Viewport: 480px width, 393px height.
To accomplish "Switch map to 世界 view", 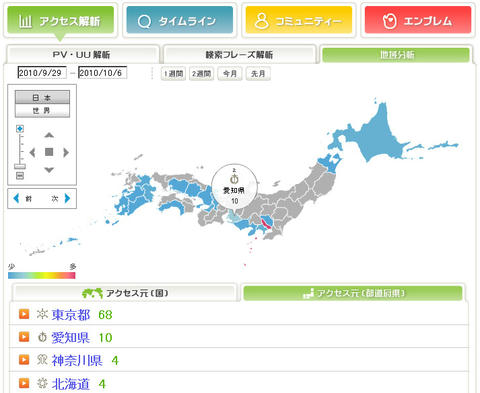I will tap(42, 111).
